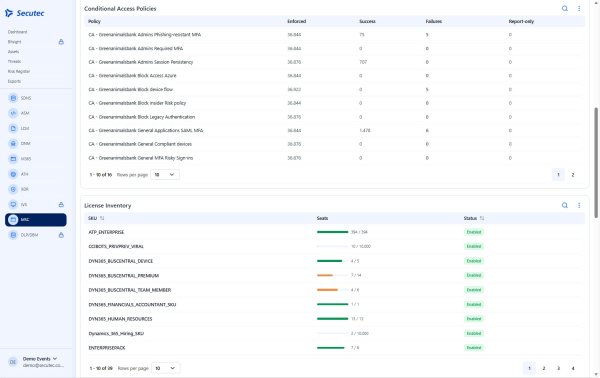Click the Enforced column header

[296, 21]
